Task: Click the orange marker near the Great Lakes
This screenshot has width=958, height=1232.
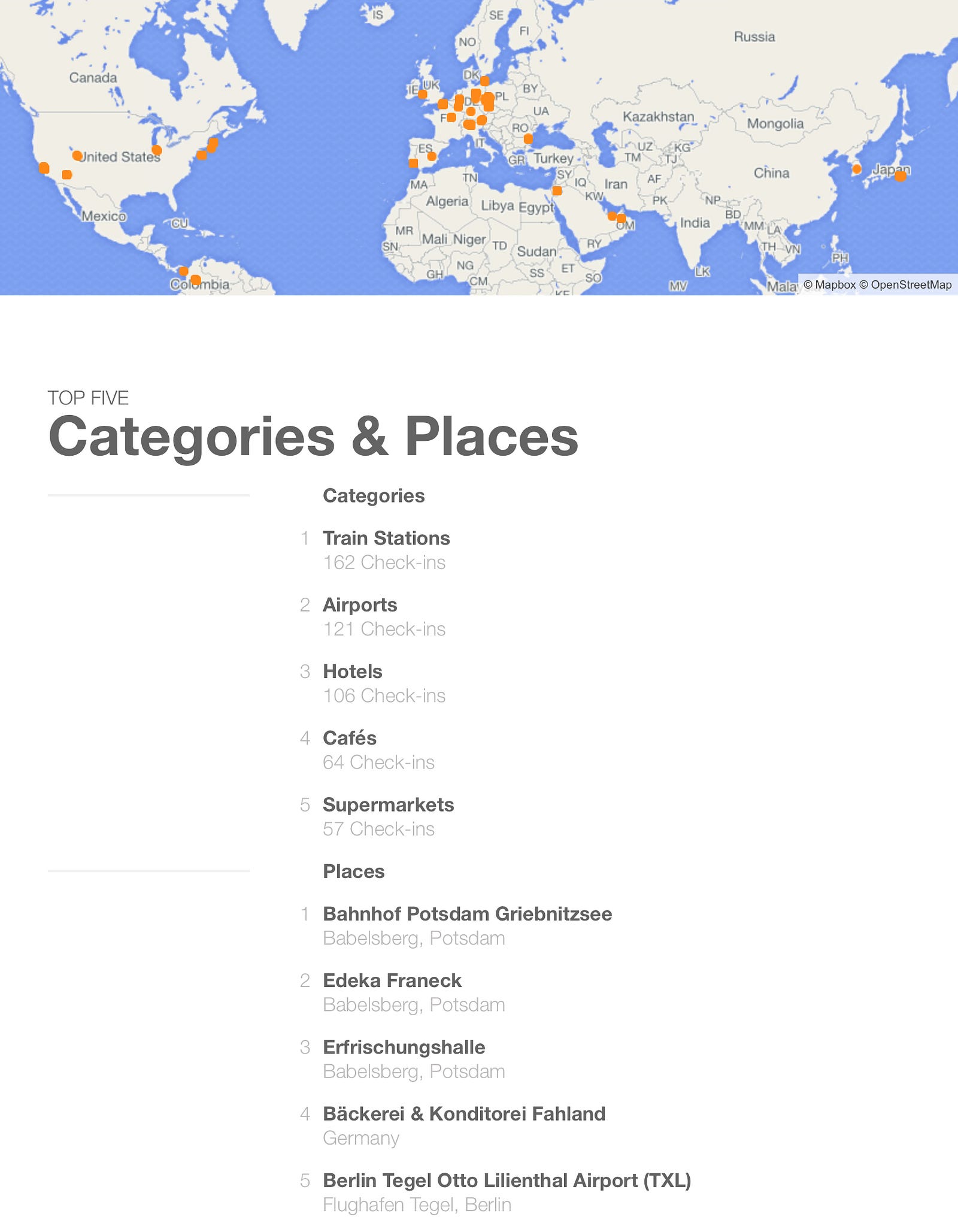Action: tap(157, 150)
